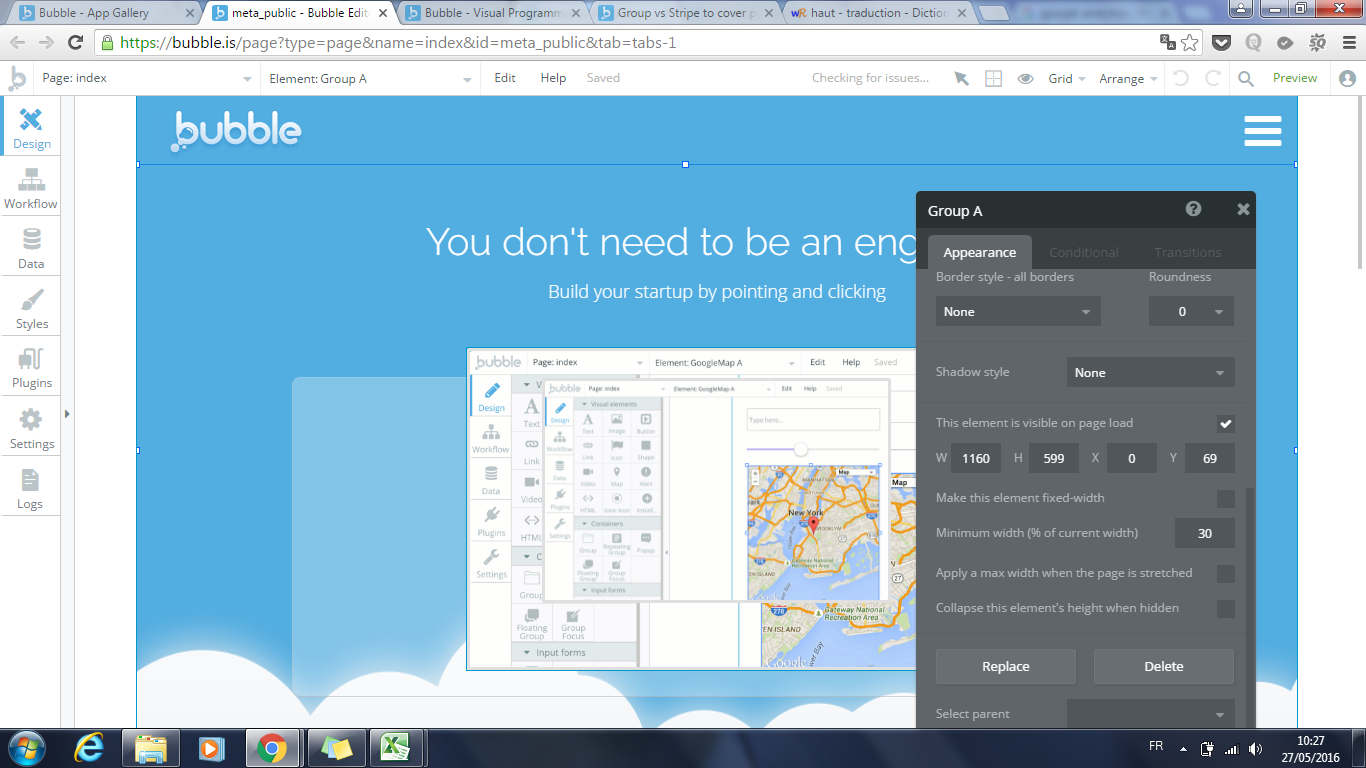Click the height (H) input field
The image size is (1366, 768).
pyautogui.click(x=1054, y=458)
